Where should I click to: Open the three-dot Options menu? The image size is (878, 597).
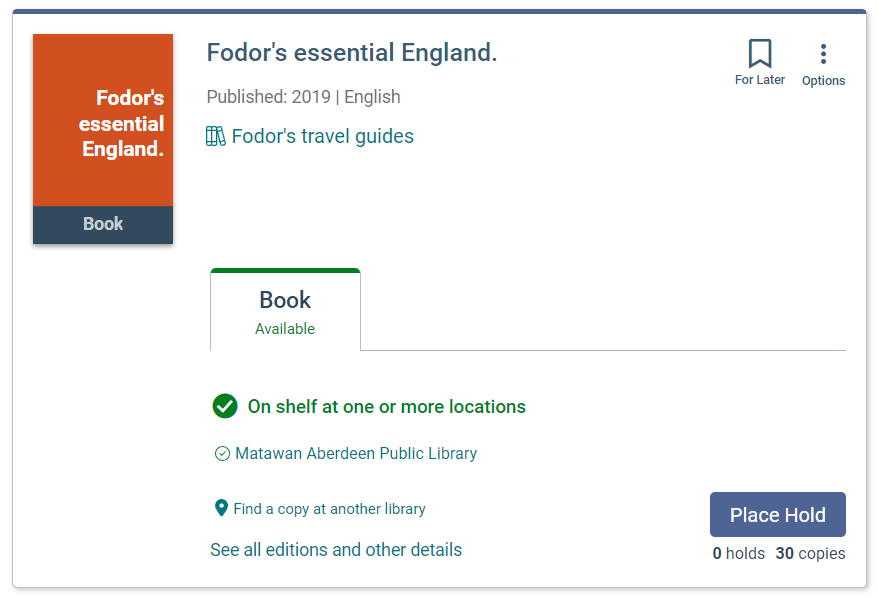click(823, 55)
